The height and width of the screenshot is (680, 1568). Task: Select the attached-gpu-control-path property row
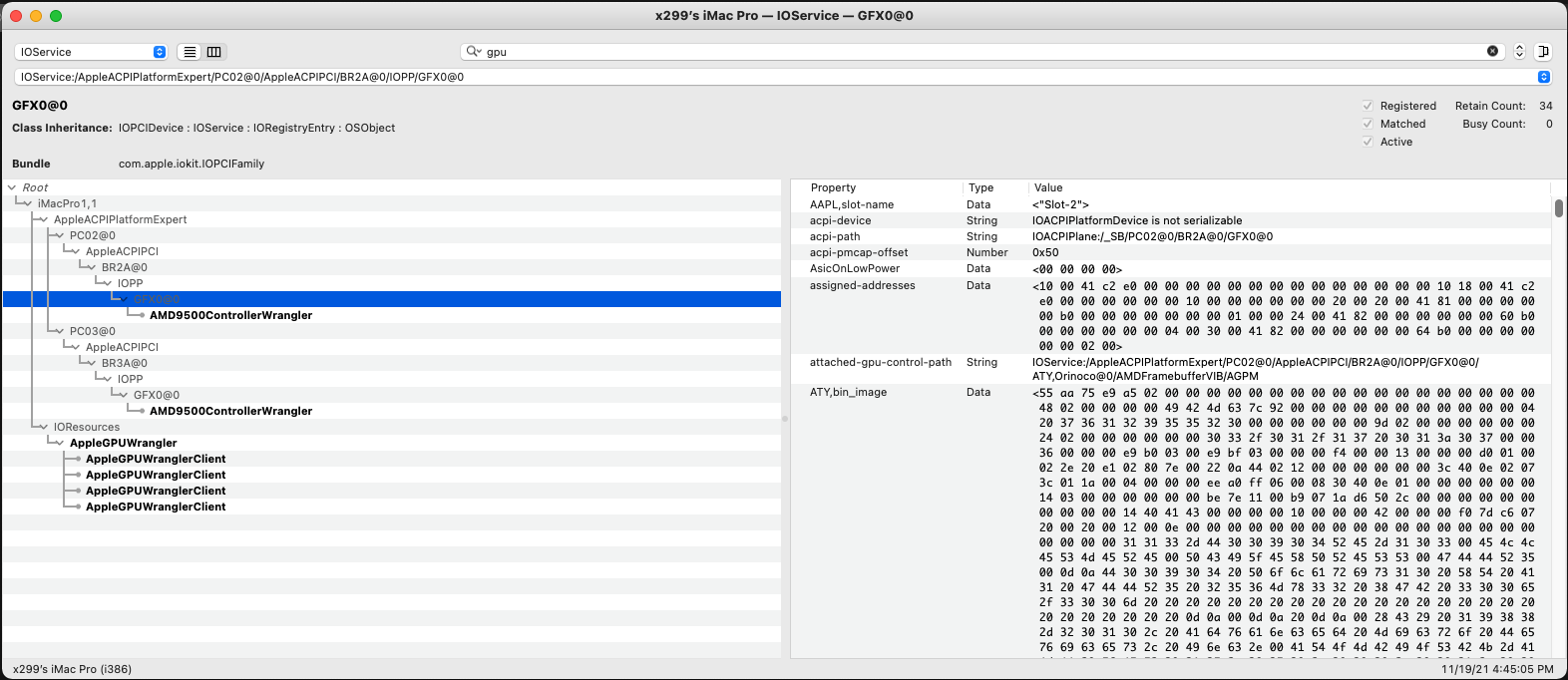1172,369
